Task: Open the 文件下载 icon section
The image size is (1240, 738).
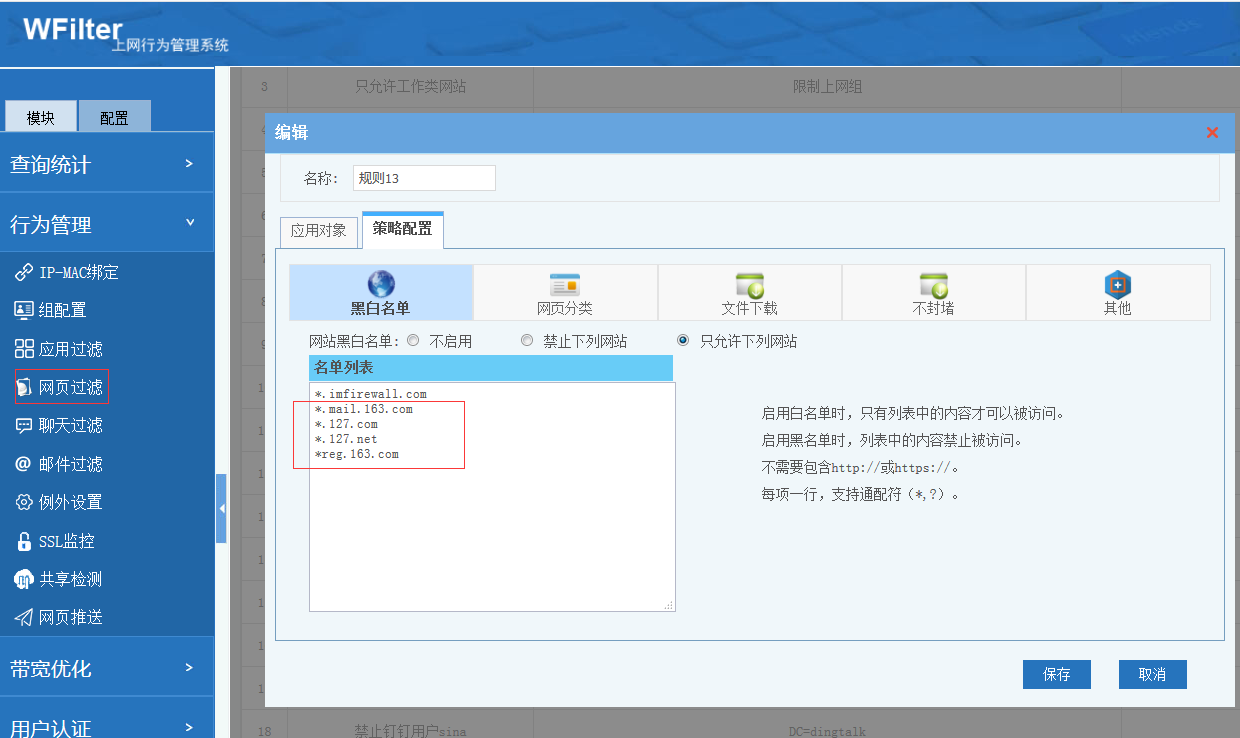Action: point(749,285)
